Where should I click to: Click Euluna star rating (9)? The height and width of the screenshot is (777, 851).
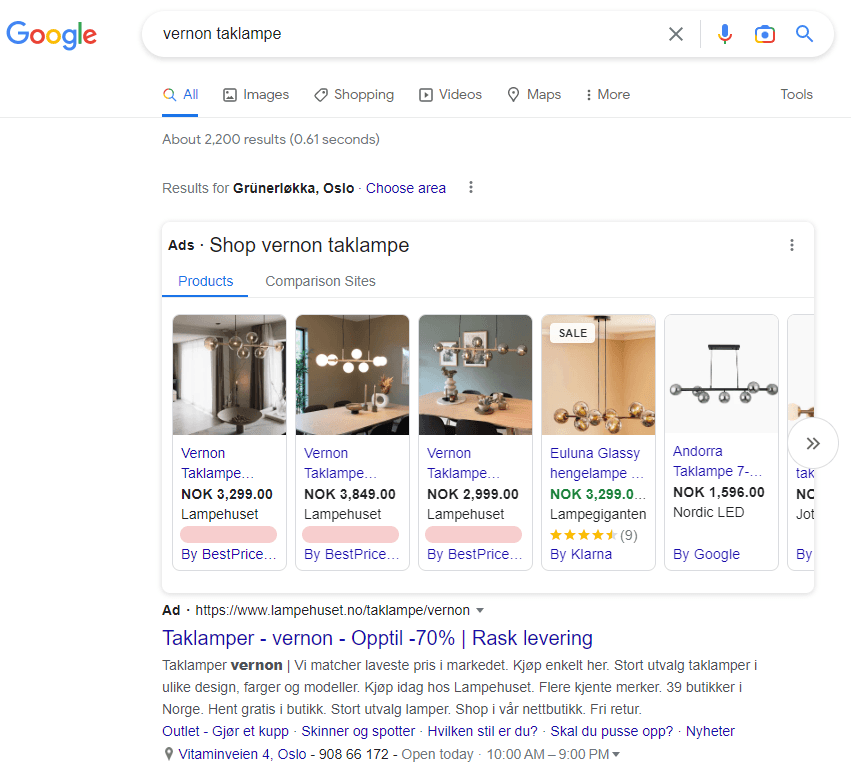click(x=594, y=536)
